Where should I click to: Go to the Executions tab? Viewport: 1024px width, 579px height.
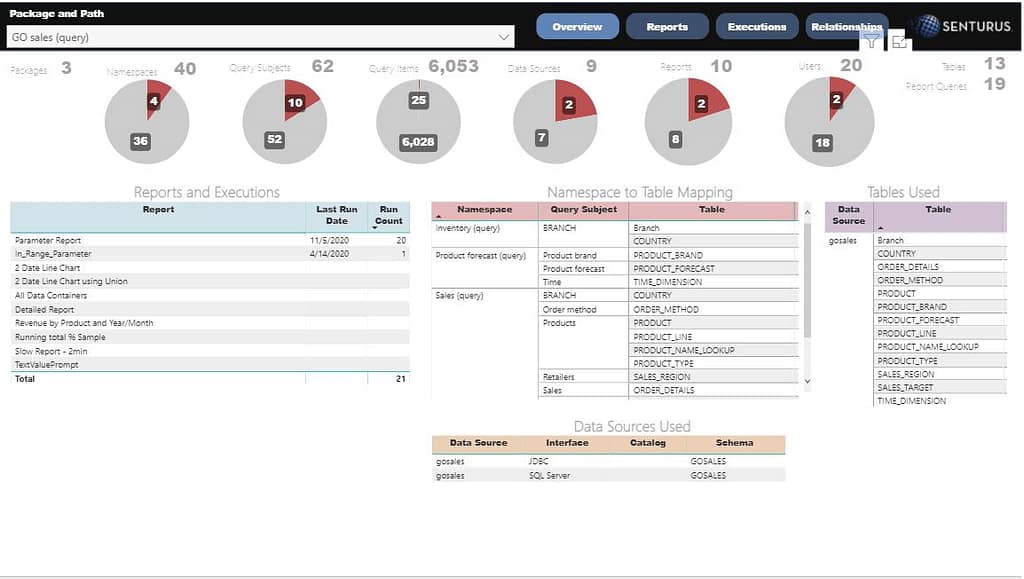[757, 27]
